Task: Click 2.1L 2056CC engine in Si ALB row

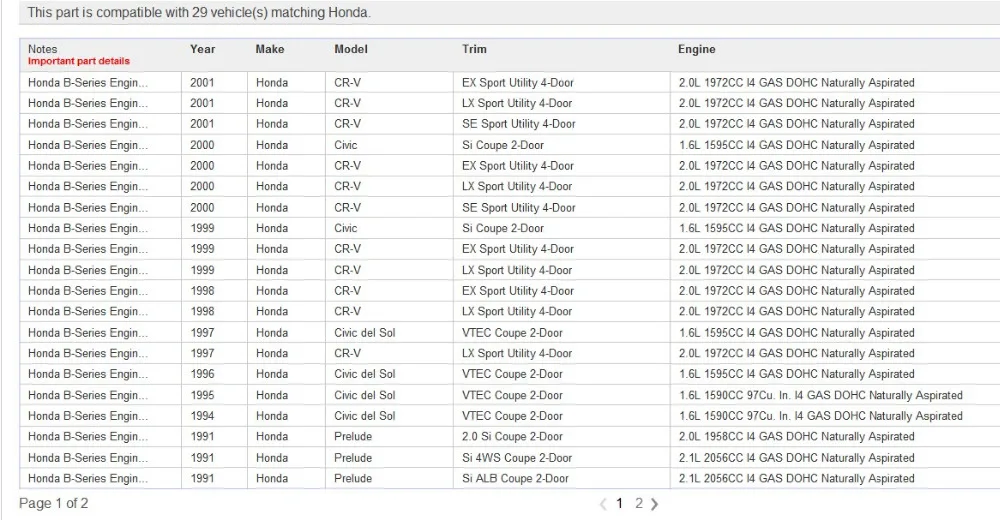Action: (x=796, y=478)
